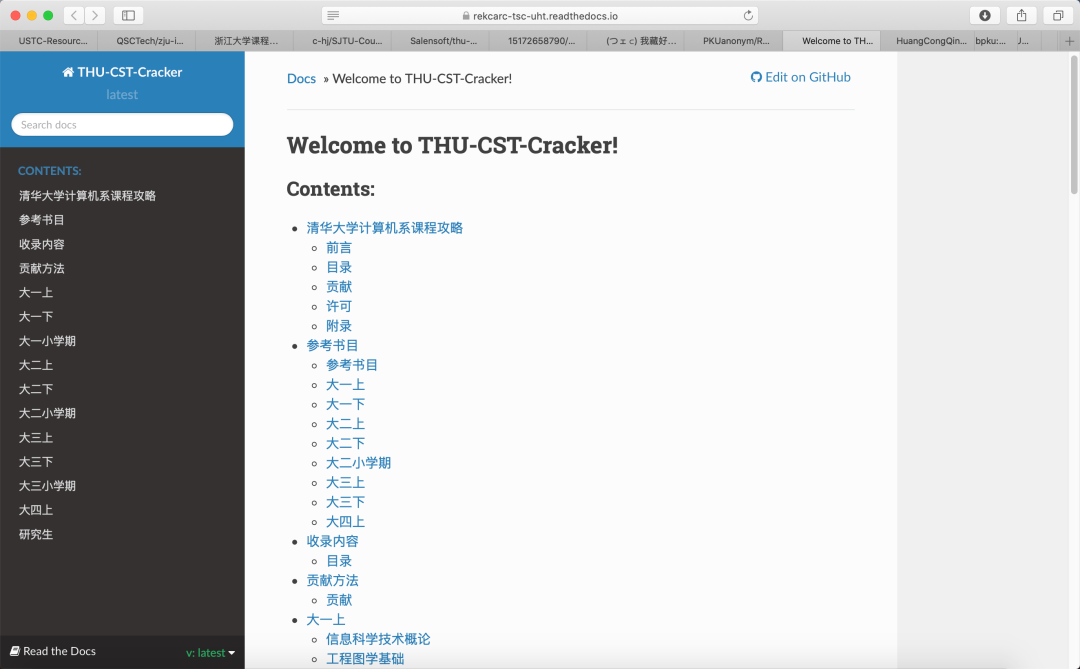Click latest version text under the title
This screenshot has width=1080, height=669.
pos(122,94)
